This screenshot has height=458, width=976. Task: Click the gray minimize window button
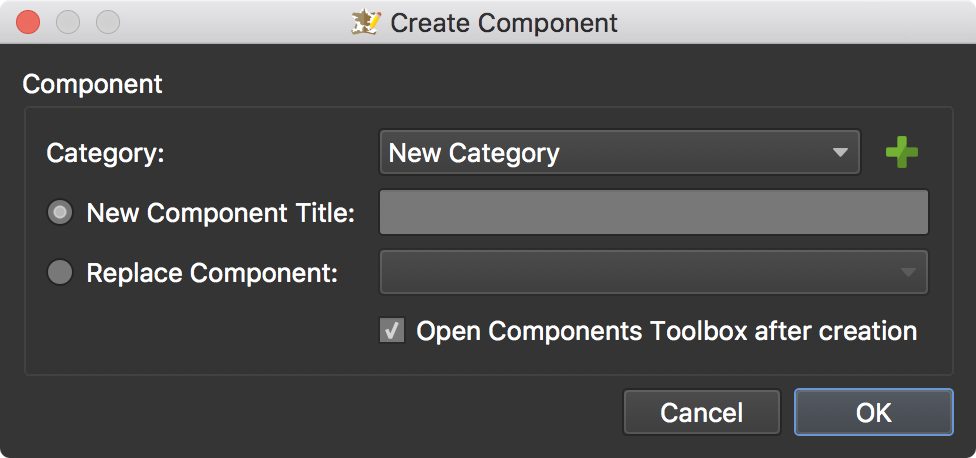click(68, 23)
